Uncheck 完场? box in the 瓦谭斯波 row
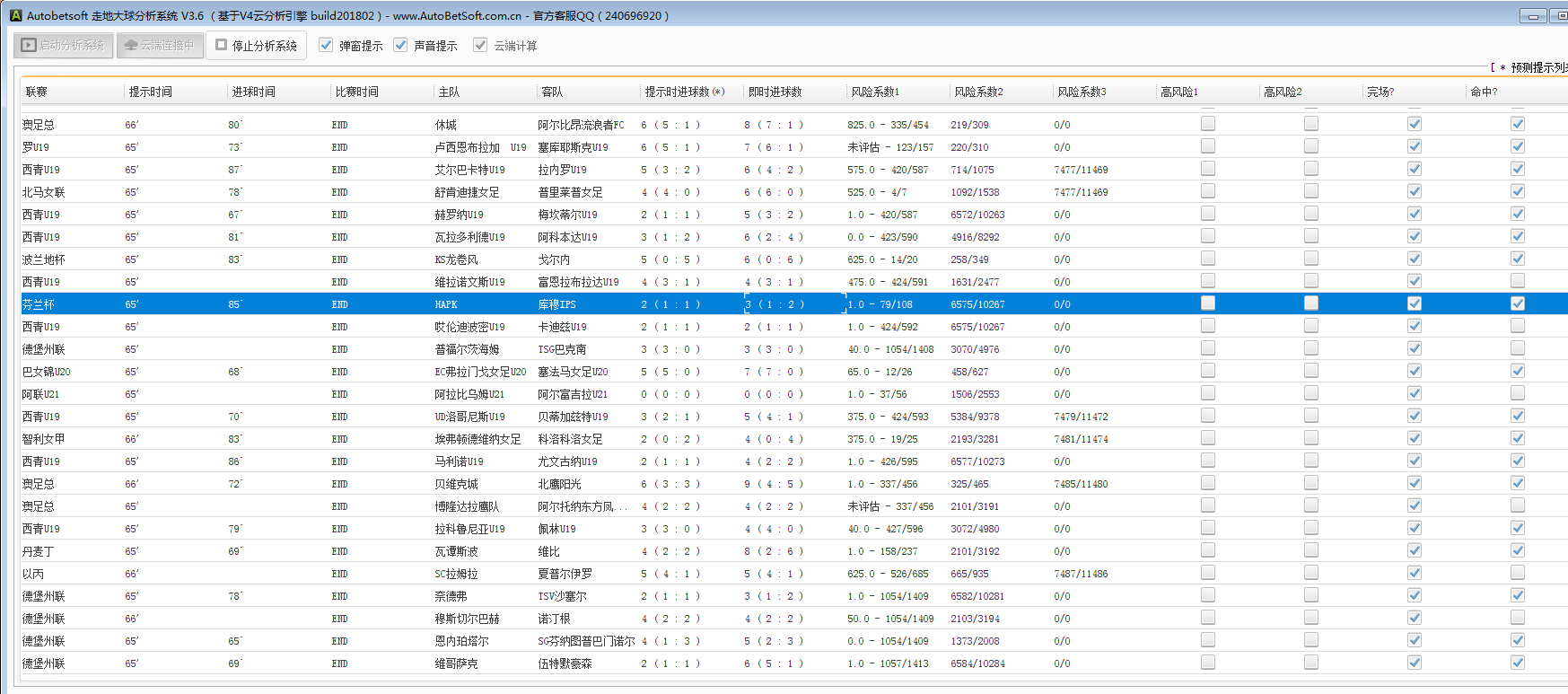1568x694 pixels. click(x=1414, y=550)
